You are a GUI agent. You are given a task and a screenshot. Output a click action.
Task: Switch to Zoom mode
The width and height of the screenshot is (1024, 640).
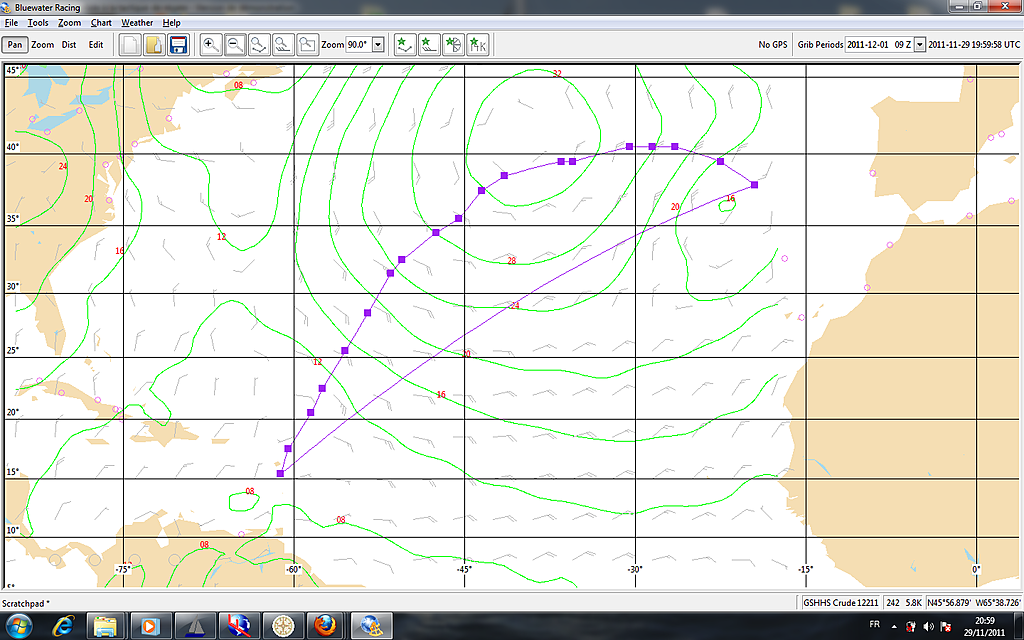(x=43, y=45)
